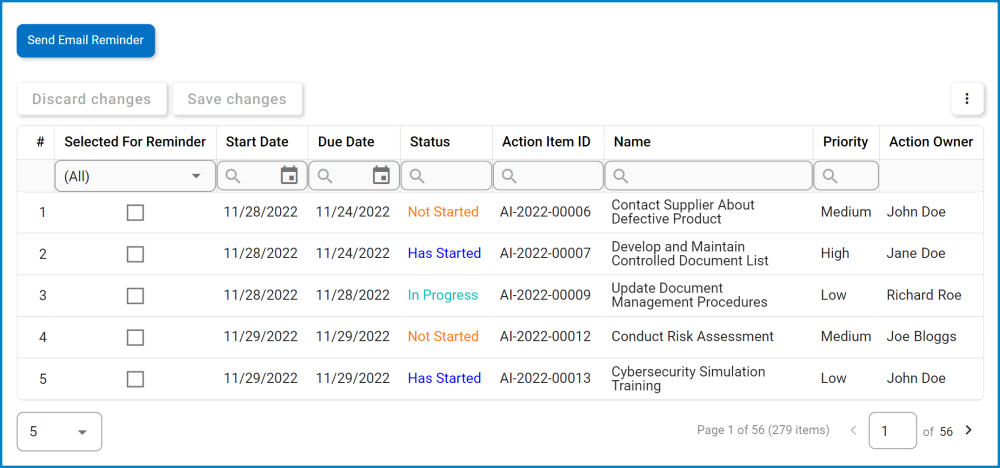Click the page number input box
Screen dimensions: 1000x468
[892, 431]
